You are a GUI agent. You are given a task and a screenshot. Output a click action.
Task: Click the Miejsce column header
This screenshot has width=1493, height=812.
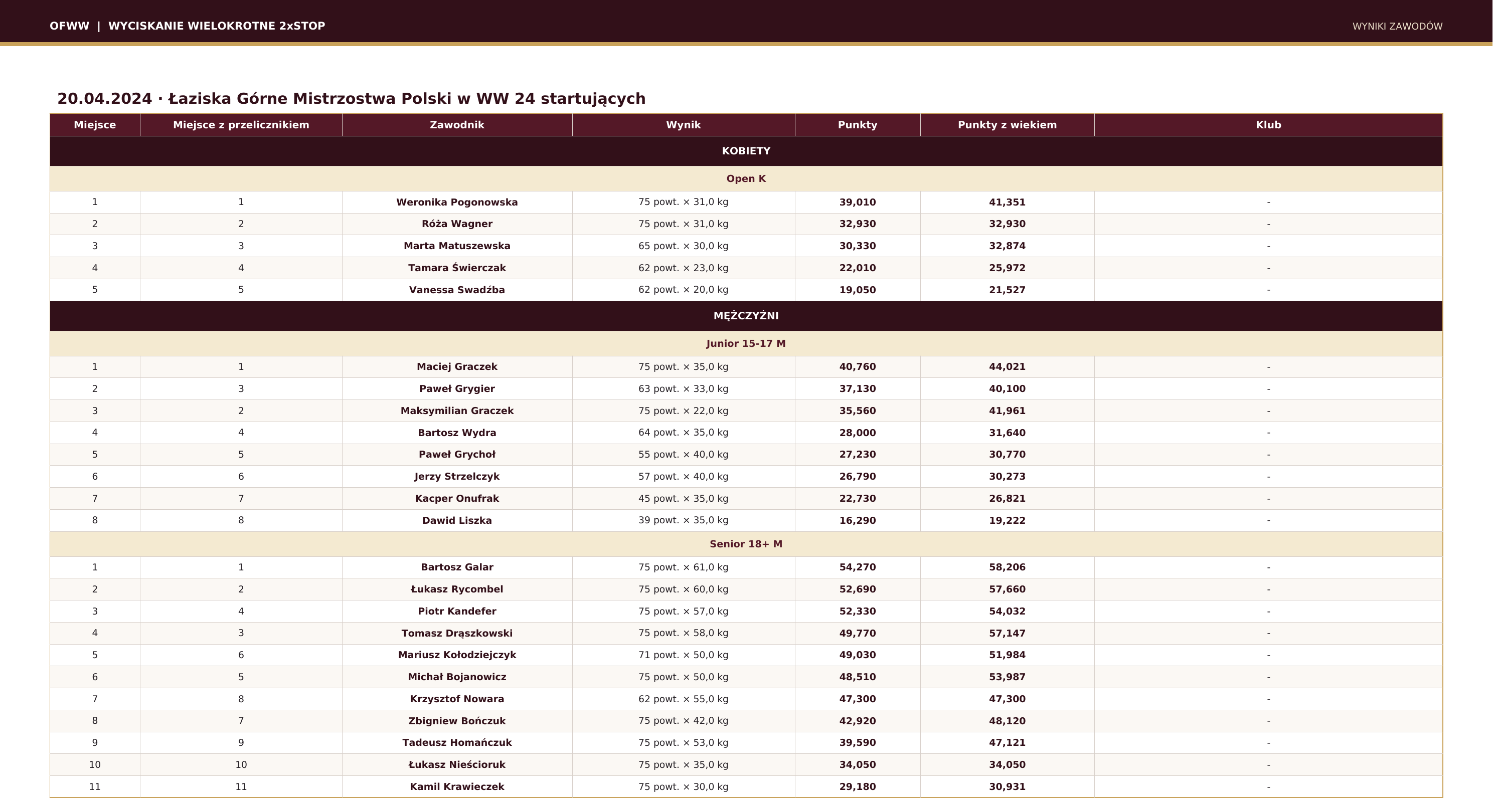pos(95,125)
